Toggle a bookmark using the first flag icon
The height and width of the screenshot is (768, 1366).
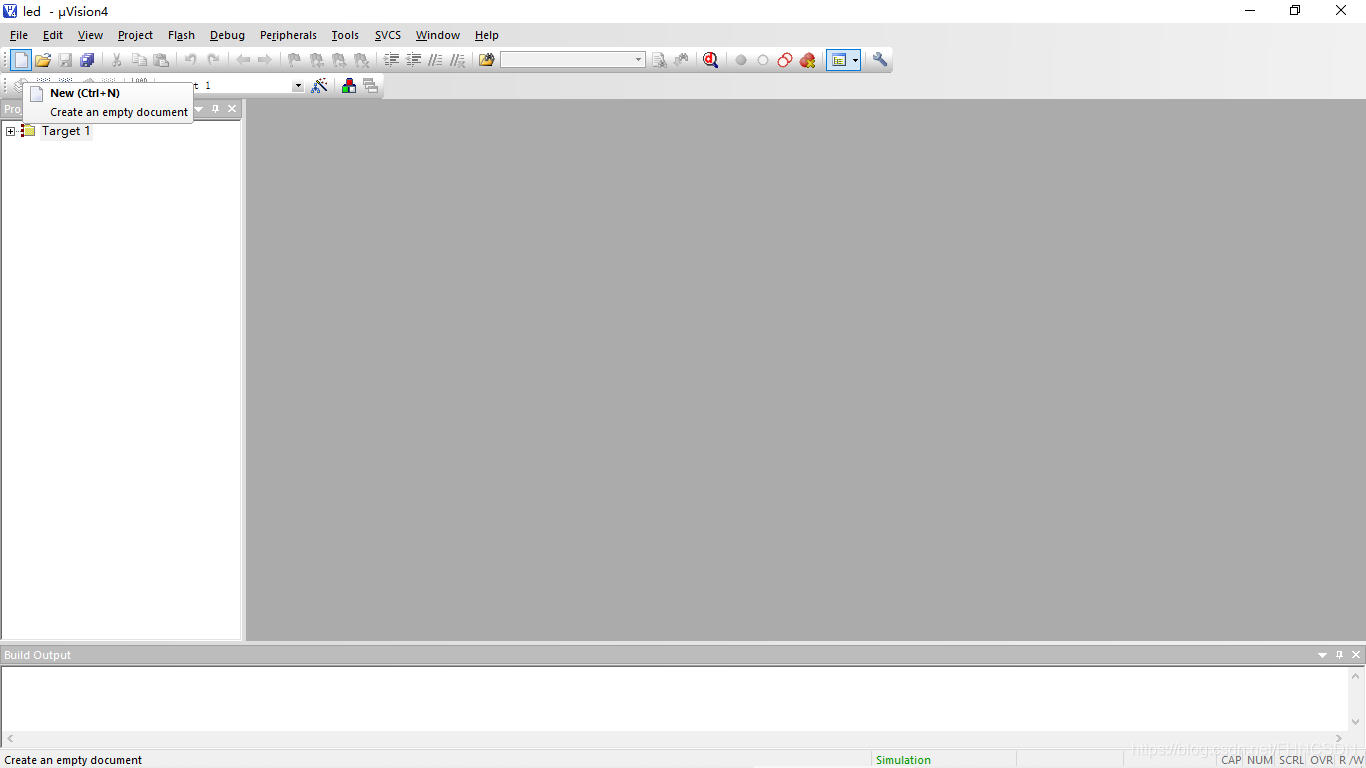(x=294, y=60)
